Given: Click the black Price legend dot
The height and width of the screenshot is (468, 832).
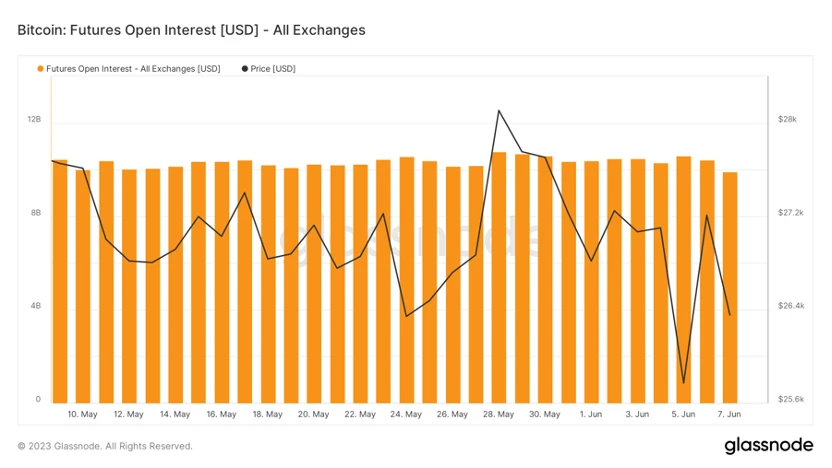Looking at the screenshot, I should (x=245, y=69).
